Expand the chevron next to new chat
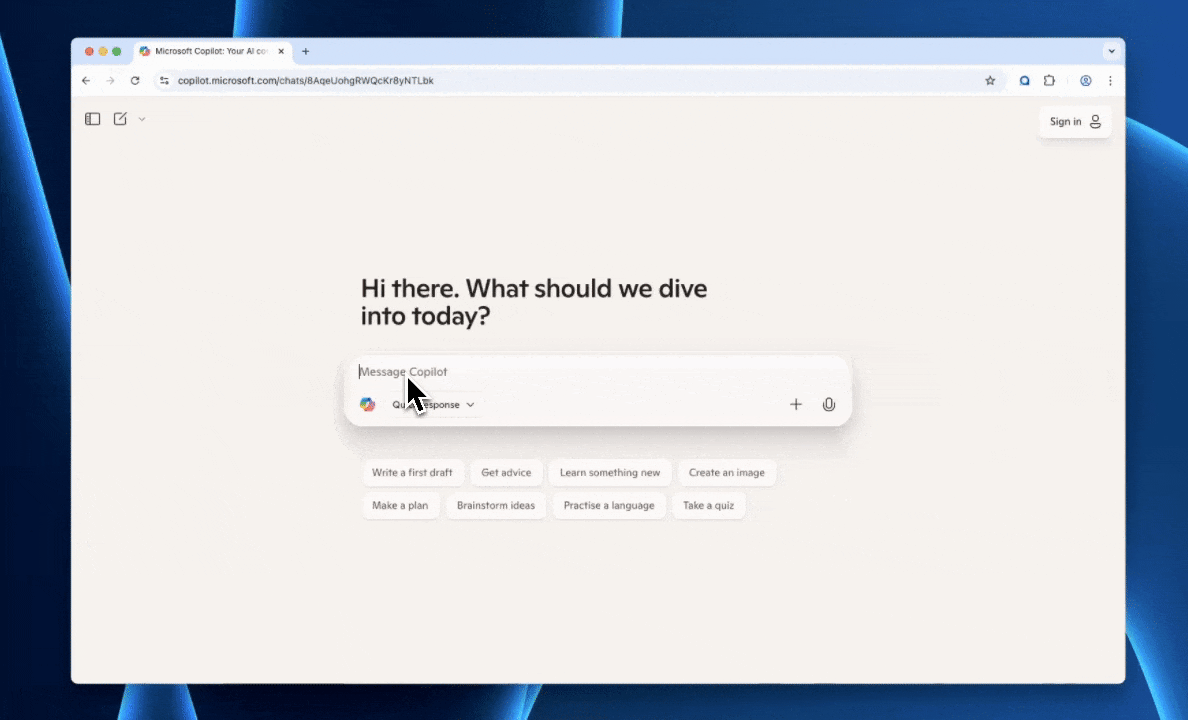 (x=142, y=119)
